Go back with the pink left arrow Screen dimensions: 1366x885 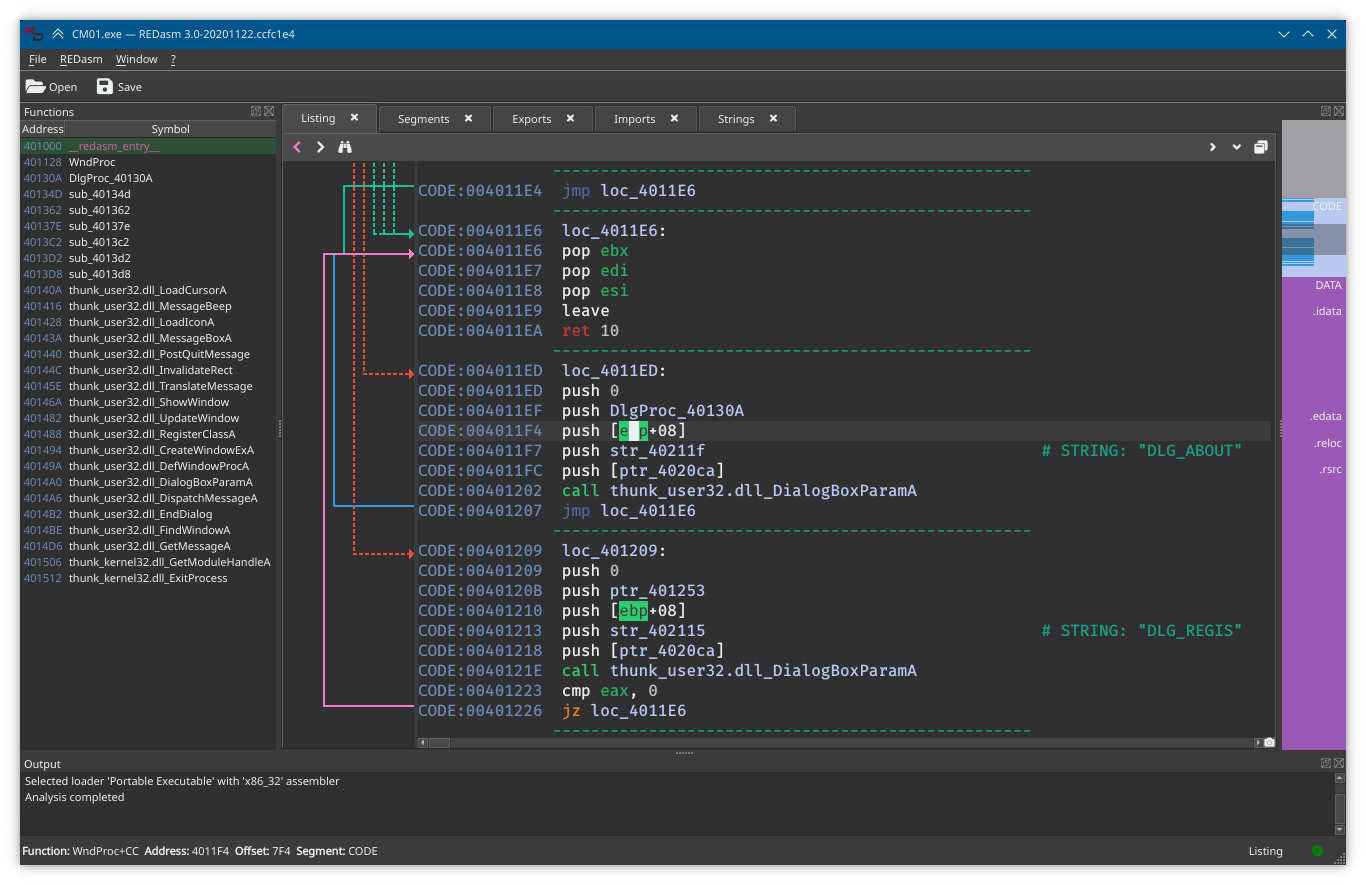click(297, 147)
